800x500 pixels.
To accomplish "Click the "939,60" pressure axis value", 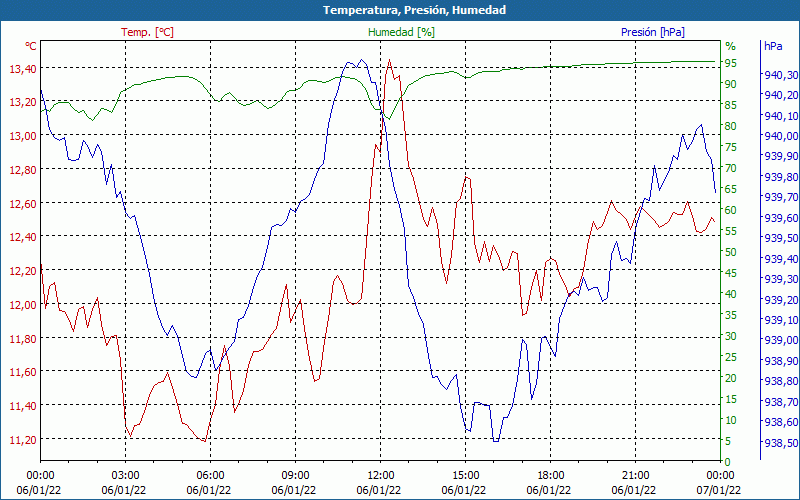I will (781, 218).
